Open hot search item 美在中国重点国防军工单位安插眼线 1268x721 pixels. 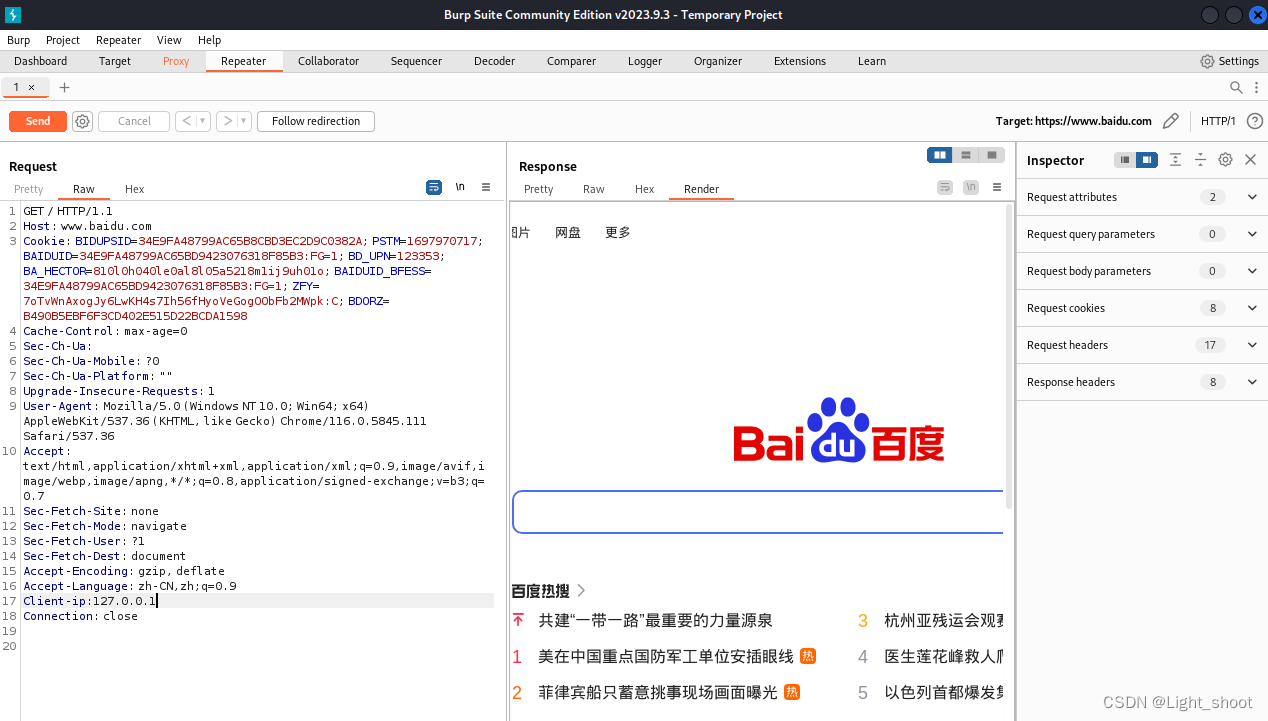point(666,656)
